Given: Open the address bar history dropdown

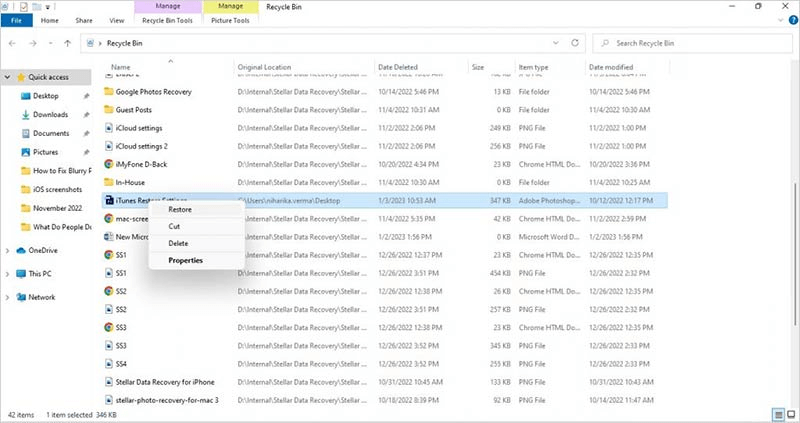Looking at the screenshot, I should click(556, 43).
